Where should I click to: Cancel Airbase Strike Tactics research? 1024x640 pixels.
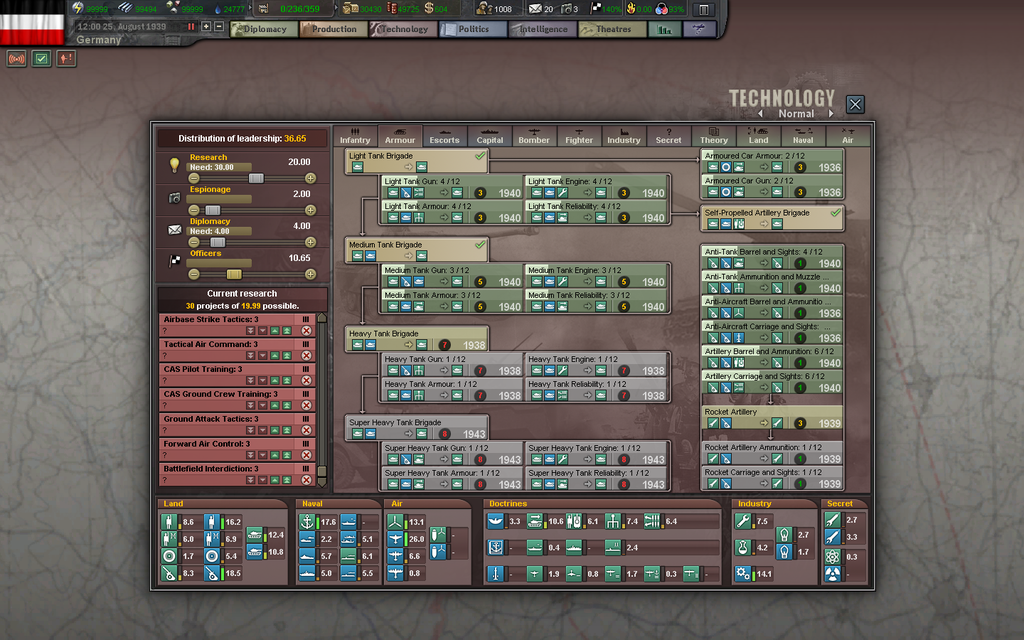click(x=306, y=331)
